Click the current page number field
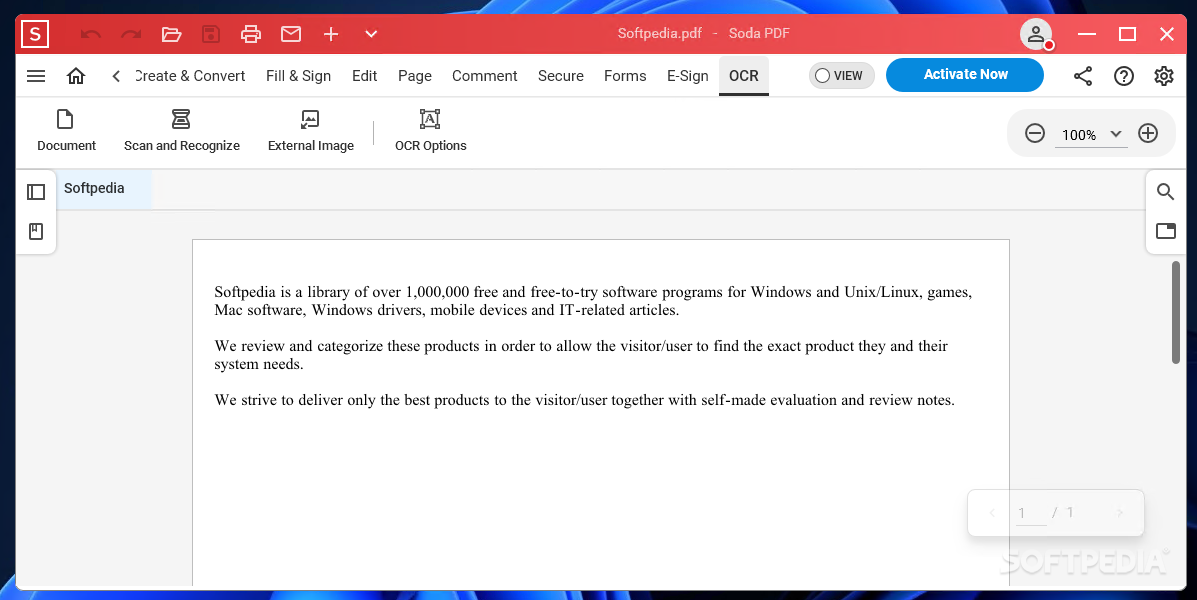Viewport: 1197px width, 600px height. pyautogui.click(x=1032, y=514)
